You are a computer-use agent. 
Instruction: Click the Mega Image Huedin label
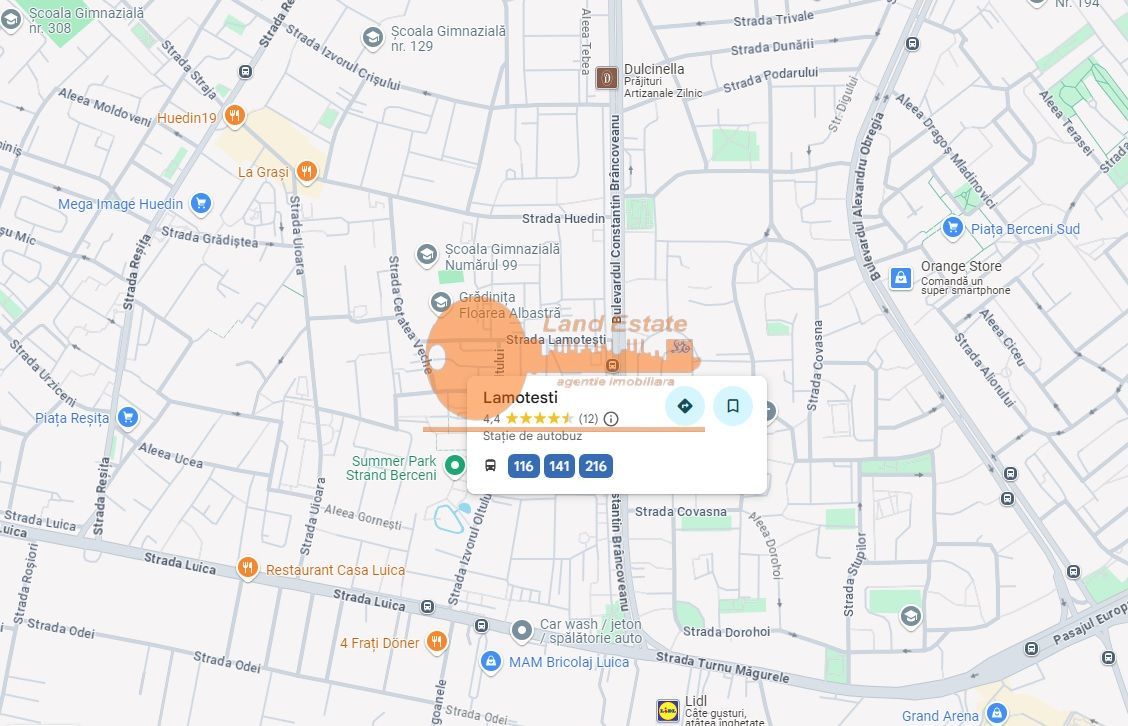pyautogui.click(x=120, y=204)
